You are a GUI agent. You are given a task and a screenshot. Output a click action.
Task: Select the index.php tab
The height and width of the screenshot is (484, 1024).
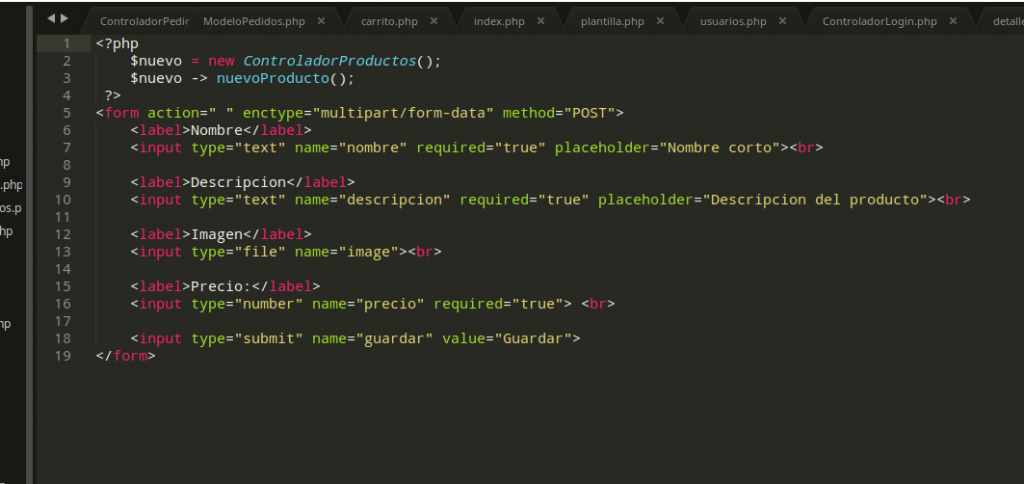tap(498, 21)
